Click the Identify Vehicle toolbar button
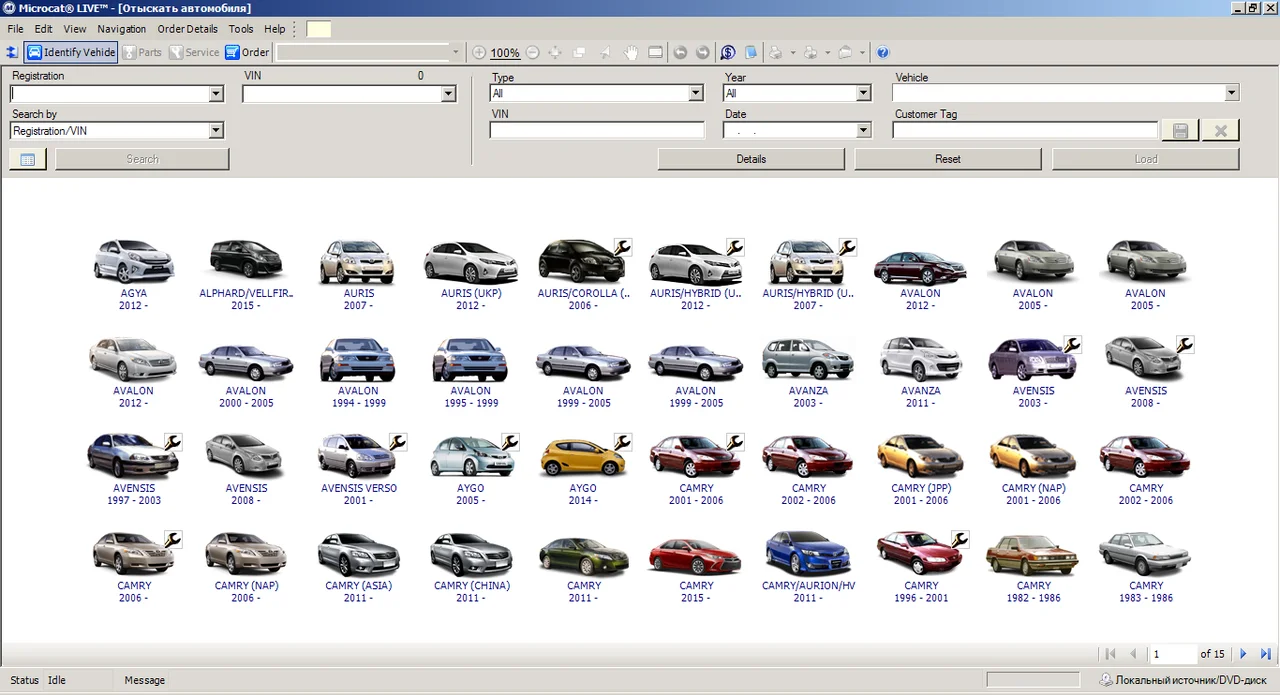The width and height of the screenshot is (1280, 695). (x=71, y=52)
